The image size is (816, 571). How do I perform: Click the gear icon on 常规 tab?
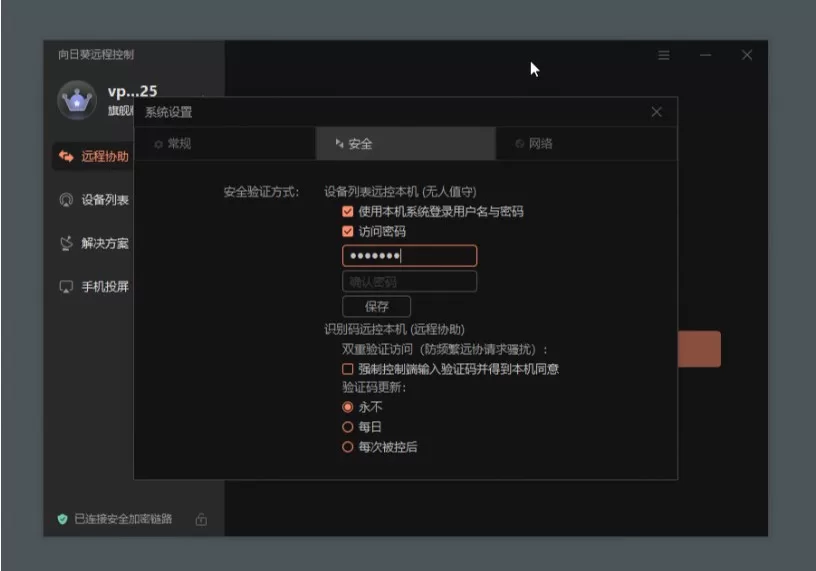click(x=158, y=144)
